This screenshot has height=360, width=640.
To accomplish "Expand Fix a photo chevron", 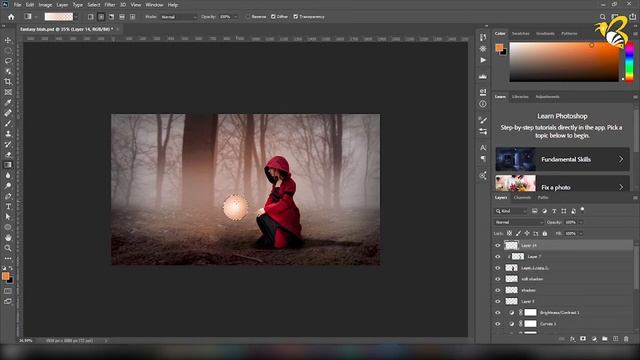I will (x=621, y=187).
